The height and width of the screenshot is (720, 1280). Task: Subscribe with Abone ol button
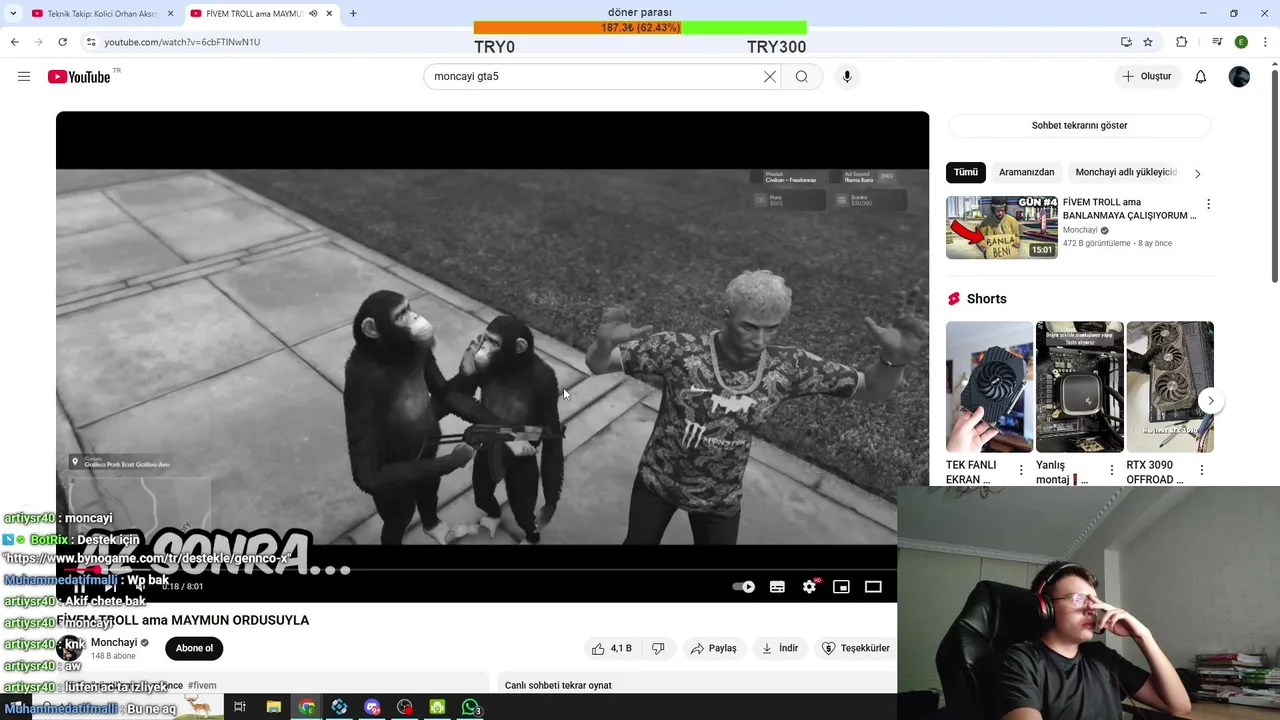point(194,648)
